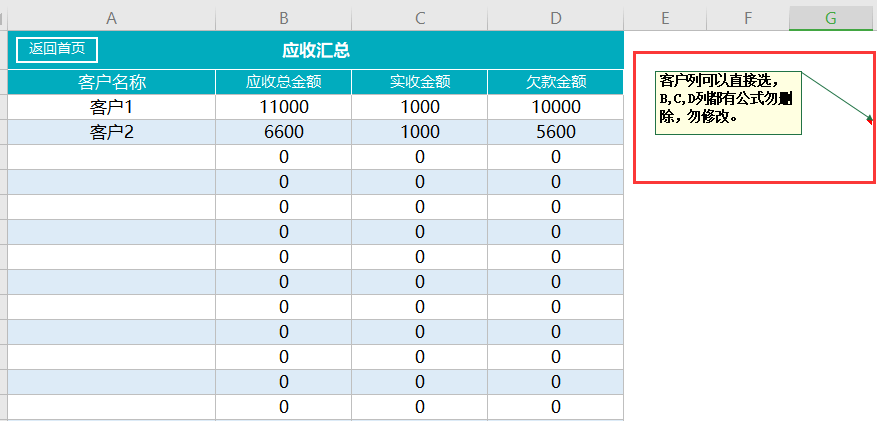
Task: Click the red comment indicator triangle
Action: pyautogui.click(x=870, y=119)
